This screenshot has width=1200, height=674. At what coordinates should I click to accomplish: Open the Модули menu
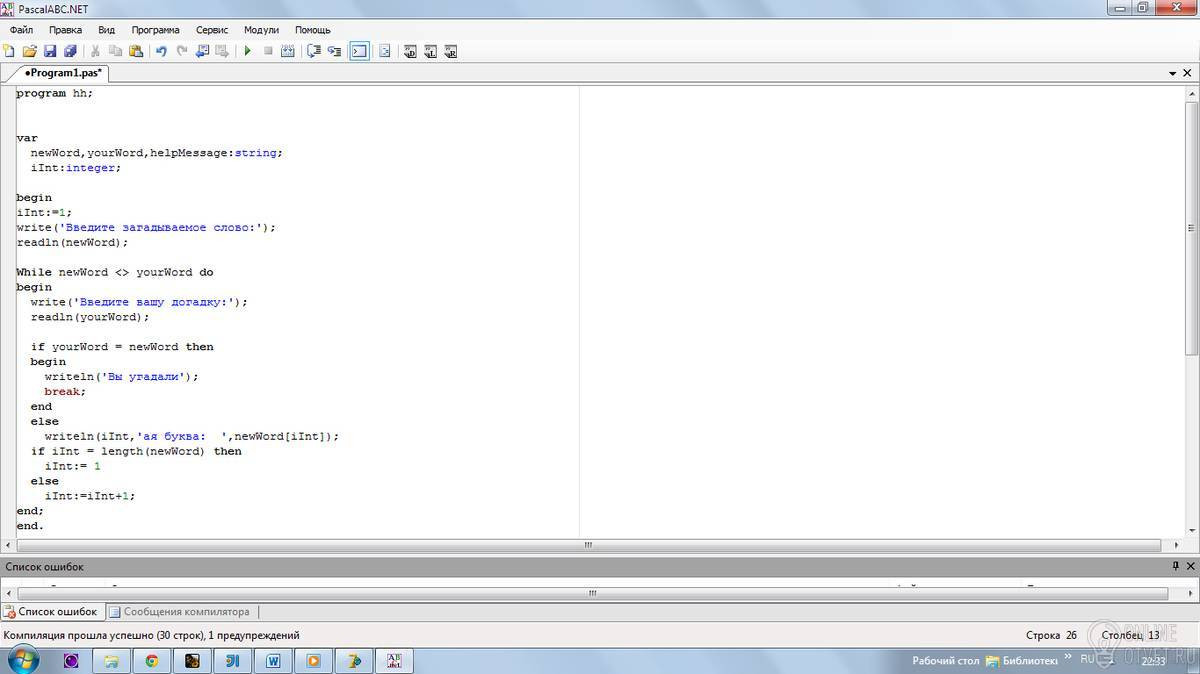pyautogui.click(x=261, y=30)
